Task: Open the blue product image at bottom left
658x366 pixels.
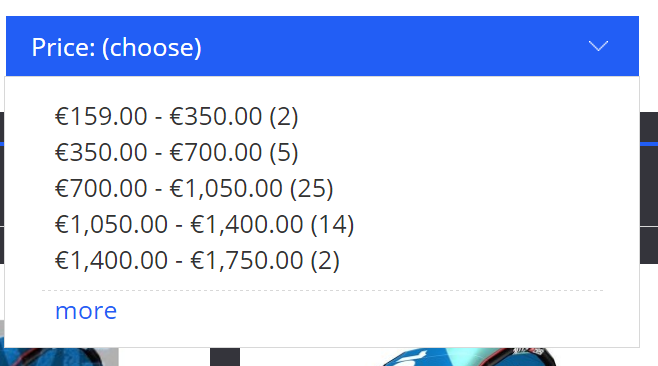Action: (x=59, y=357)
